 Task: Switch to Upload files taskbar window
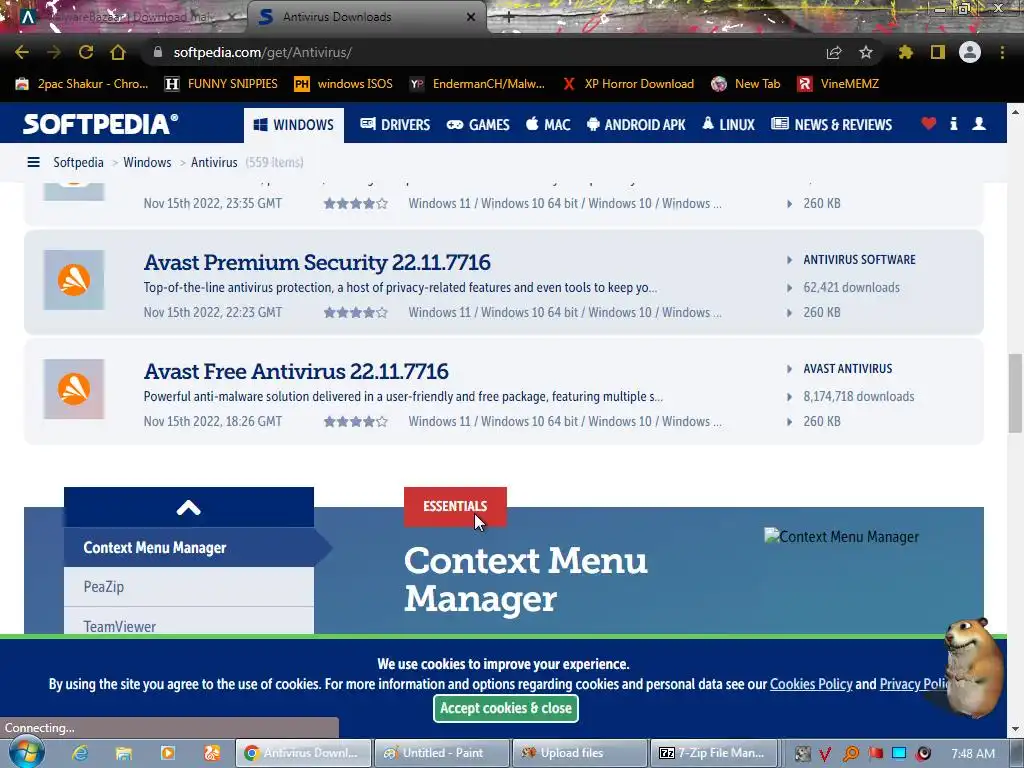[580, 753]
